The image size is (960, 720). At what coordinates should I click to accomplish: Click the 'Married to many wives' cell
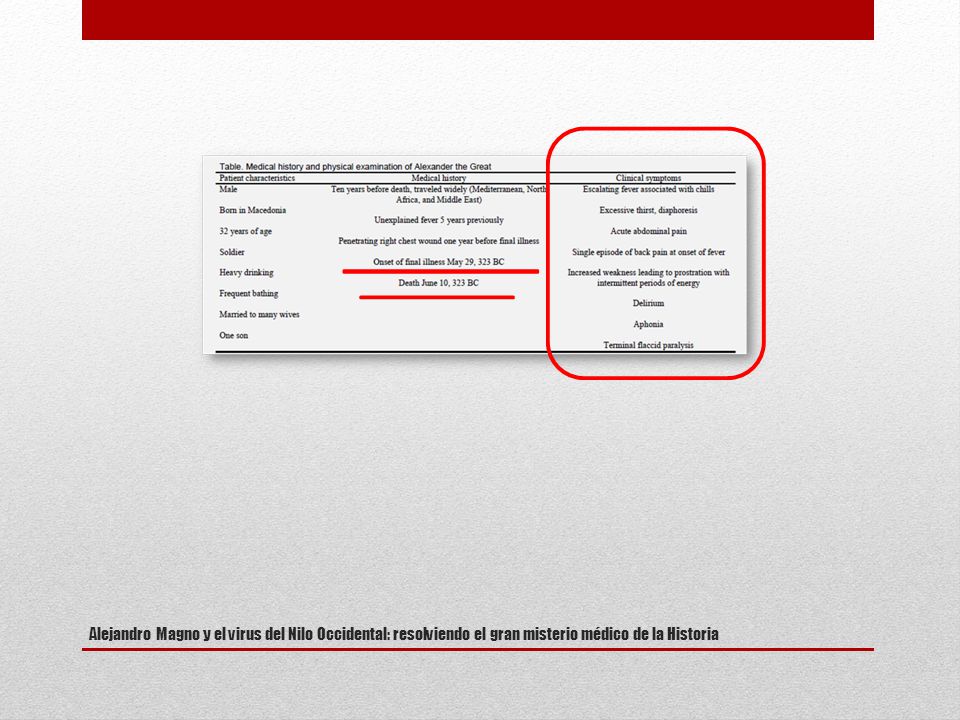260,315
